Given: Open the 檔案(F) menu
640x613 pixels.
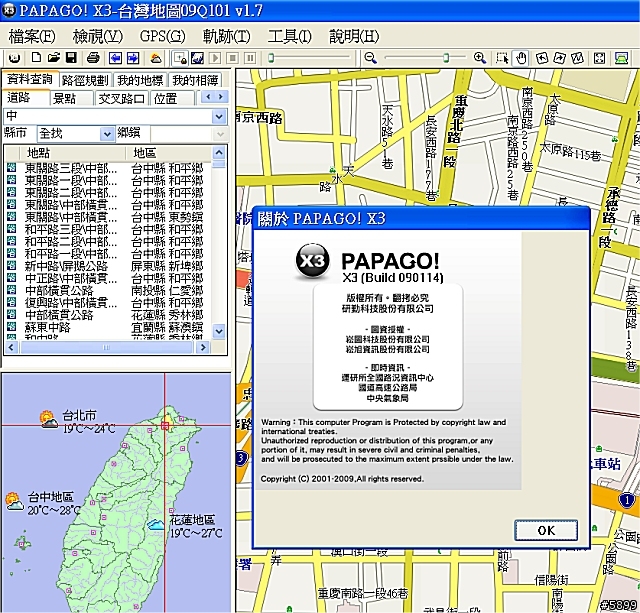Looking at the screenshot, I should (31, 36).
